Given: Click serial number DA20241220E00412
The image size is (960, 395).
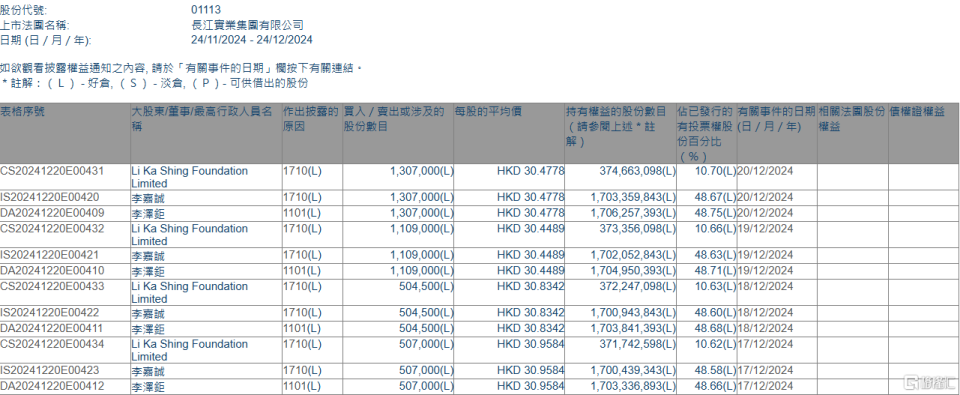Looking at the screenshot, I should (53, 386).
